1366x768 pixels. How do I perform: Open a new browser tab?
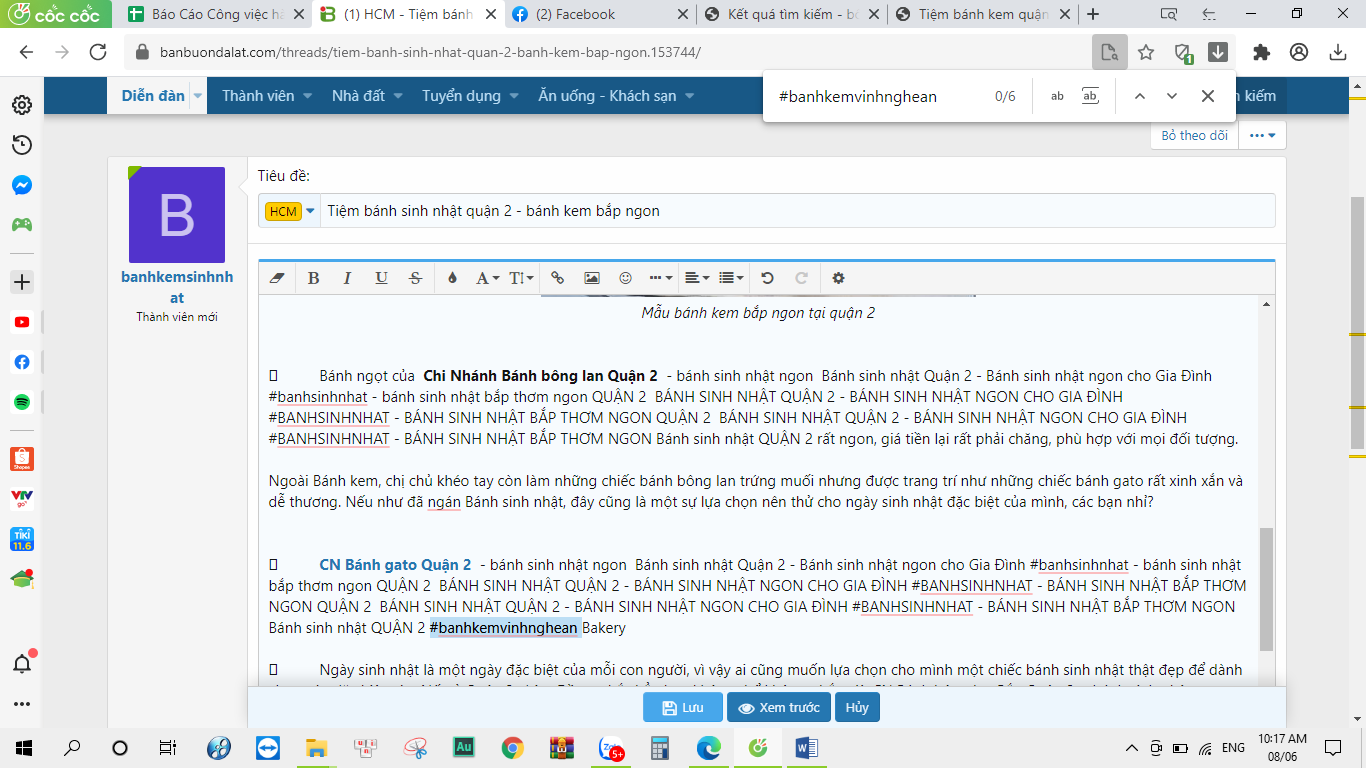click(x=1093, y=14)
